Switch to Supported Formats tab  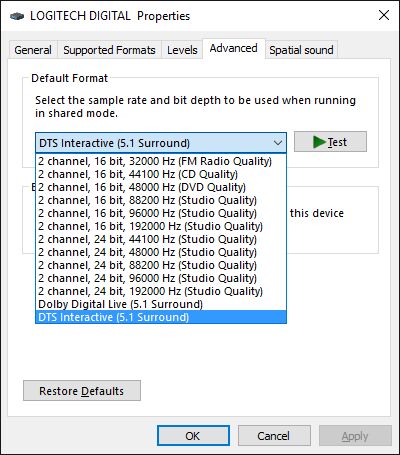pos(109,50)
